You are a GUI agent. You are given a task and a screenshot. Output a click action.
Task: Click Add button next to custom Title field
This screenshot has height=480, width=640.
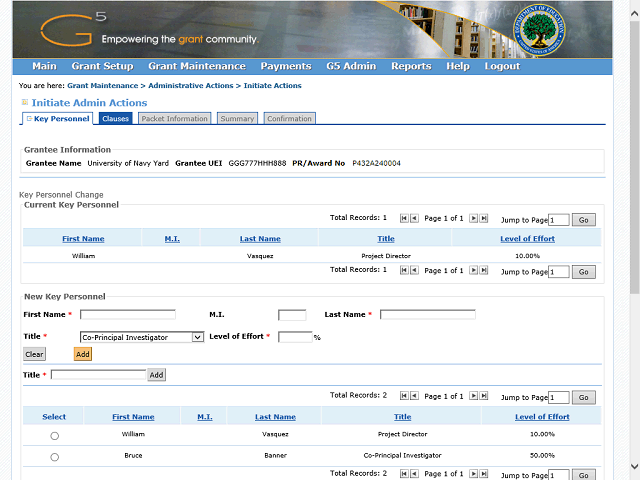click(156, 375)
